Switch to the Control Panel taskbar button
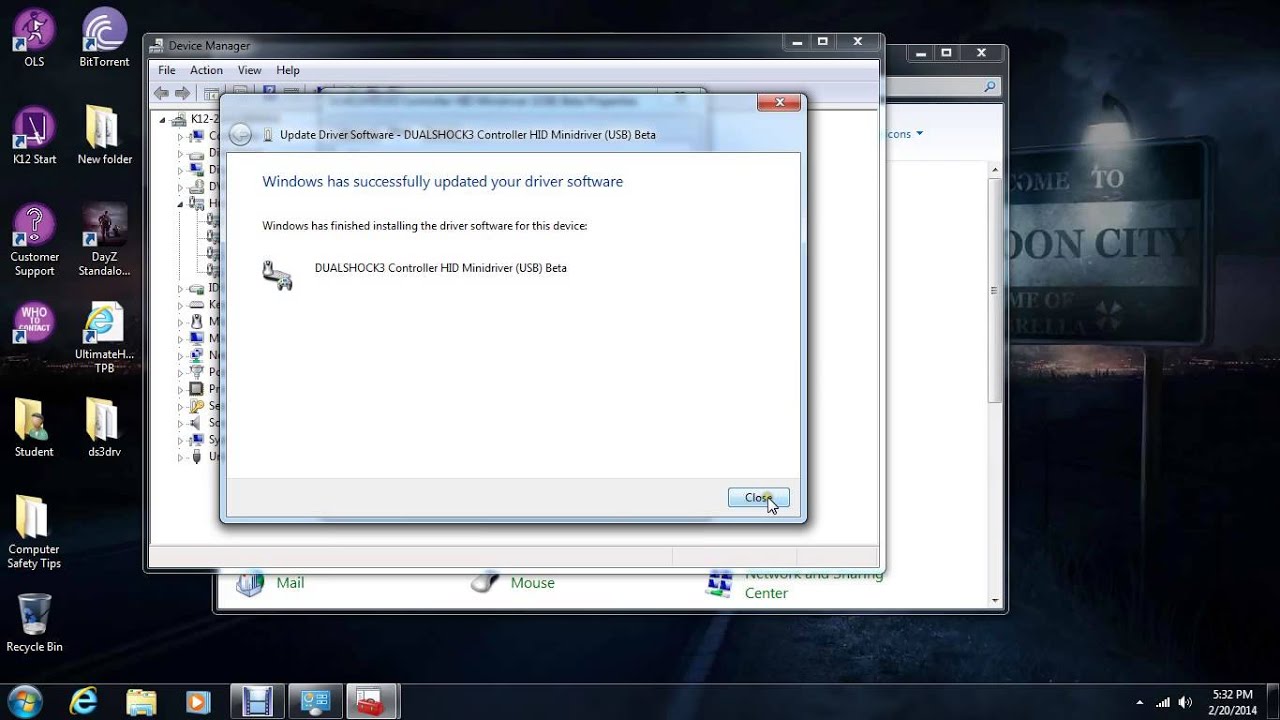This screenshot has width=1280, height=720. coord(315,702)
